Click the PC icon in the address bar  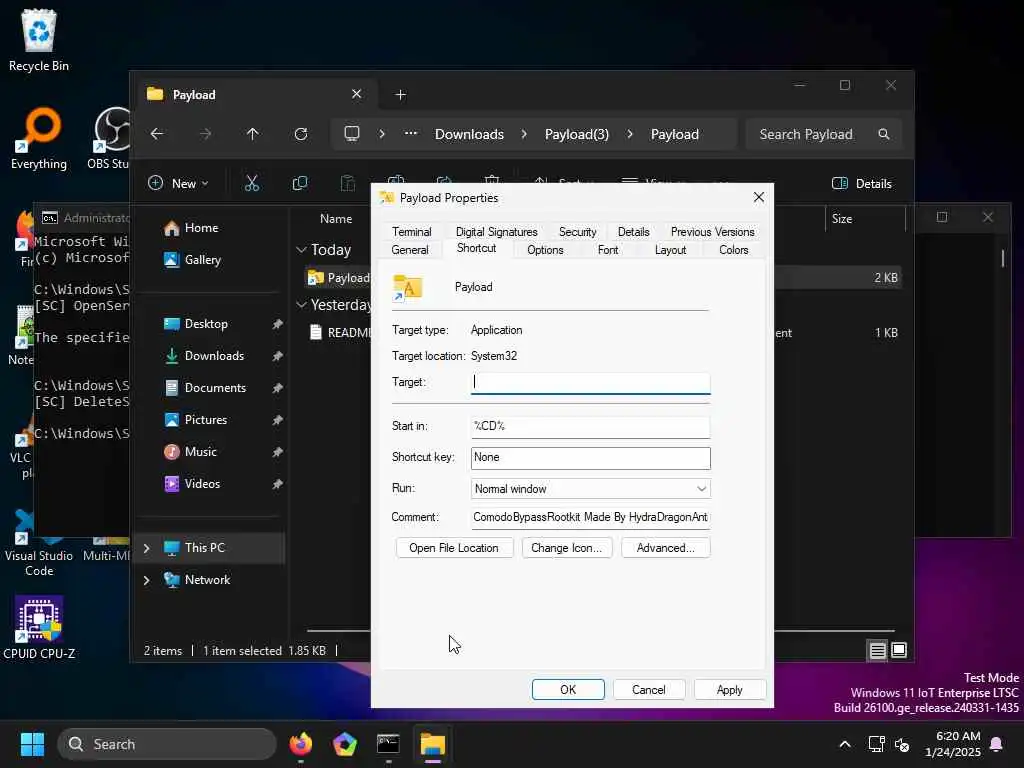pyautogui.click(x=352, y=134)
